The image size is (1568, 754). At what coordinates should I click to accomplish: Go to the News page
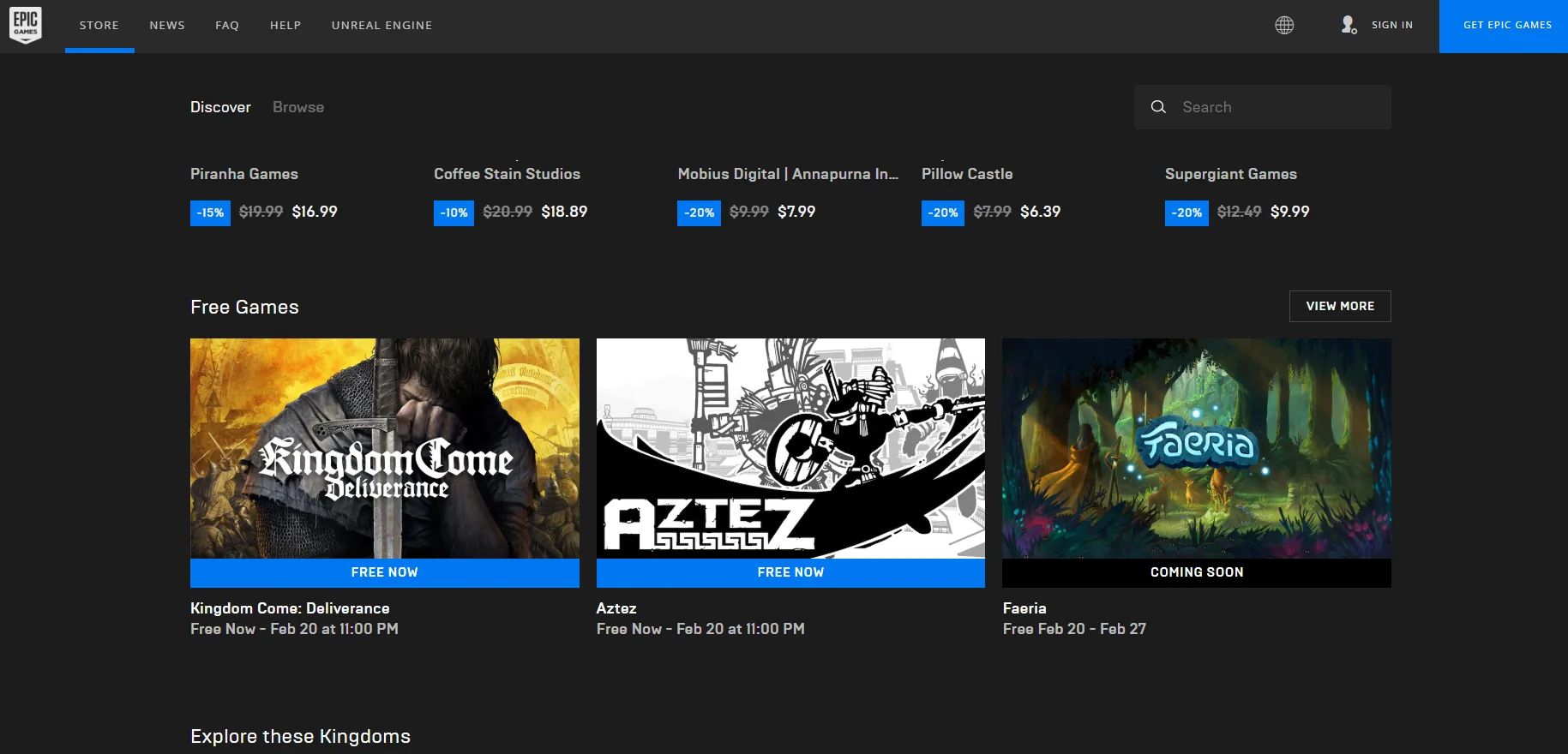[167, 26]
